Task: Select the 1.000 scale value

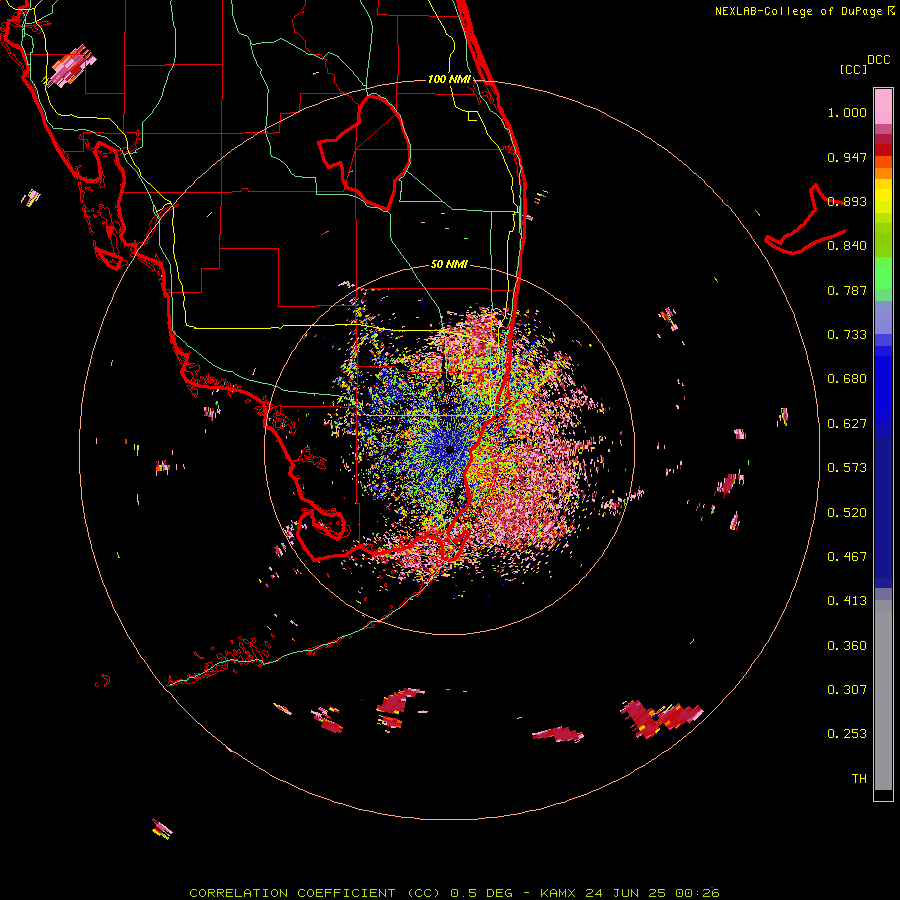Action: [847, 112]
